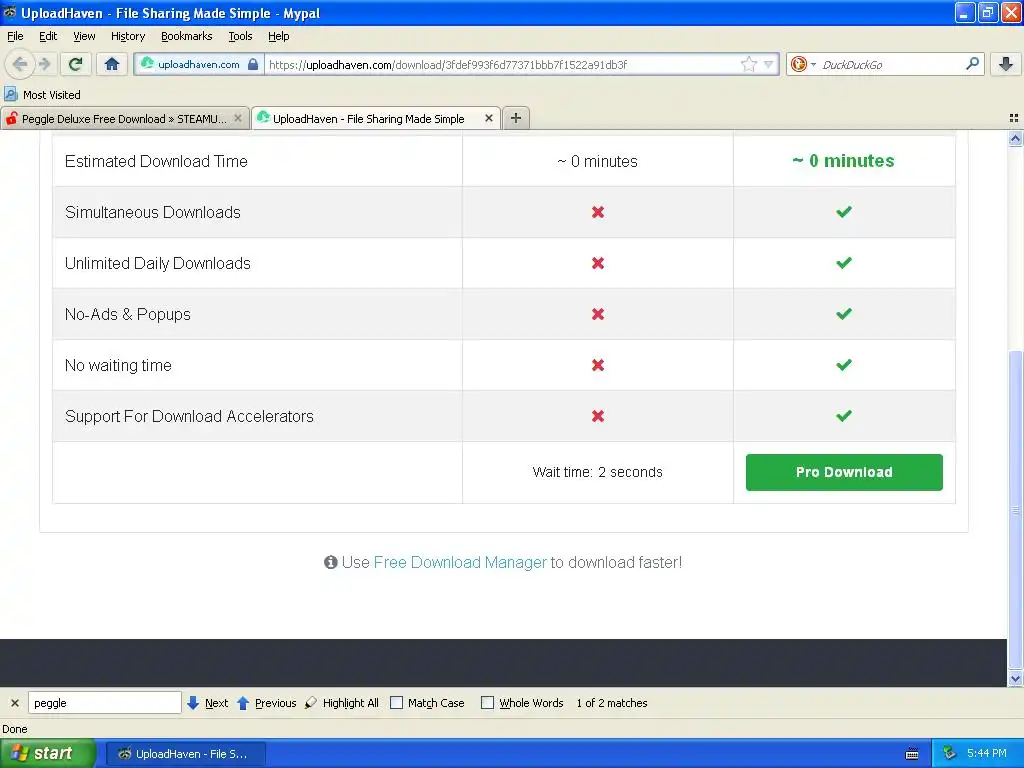
Task: Follow the Free Download Manager link
Action: click(460, 562)
